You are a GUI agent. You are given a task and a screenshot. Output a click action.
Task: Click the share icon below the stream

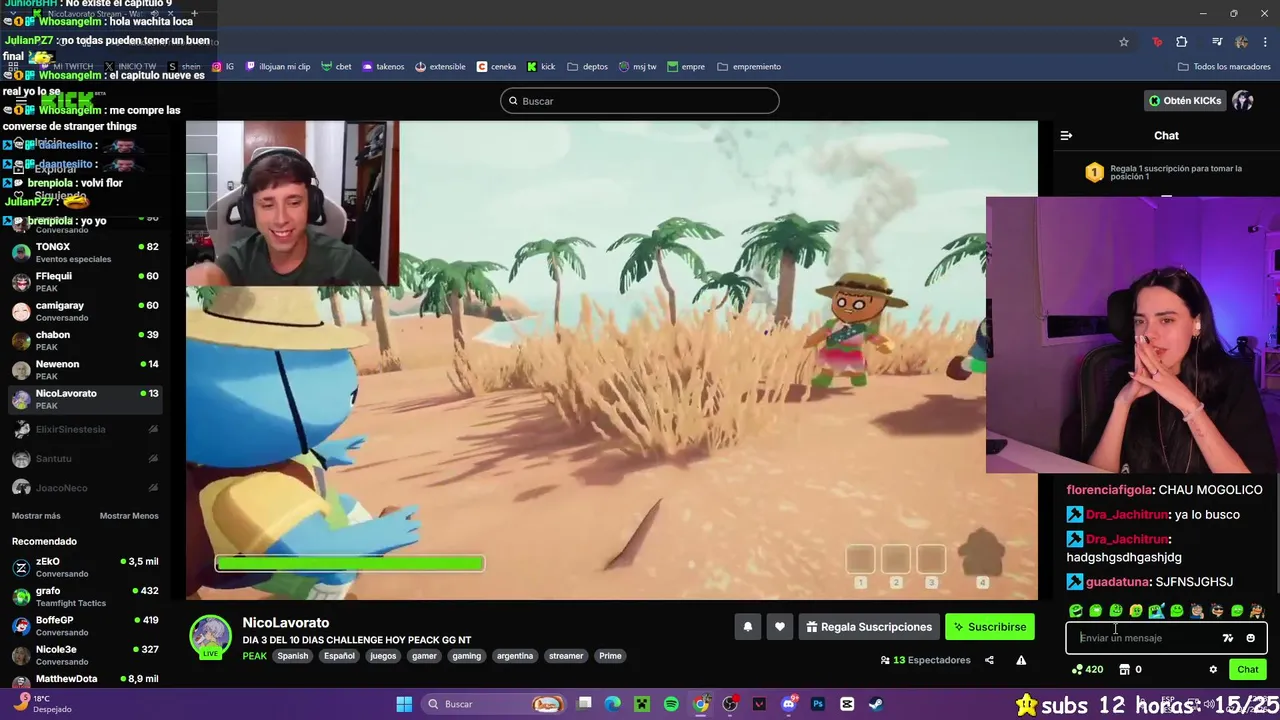989,660
